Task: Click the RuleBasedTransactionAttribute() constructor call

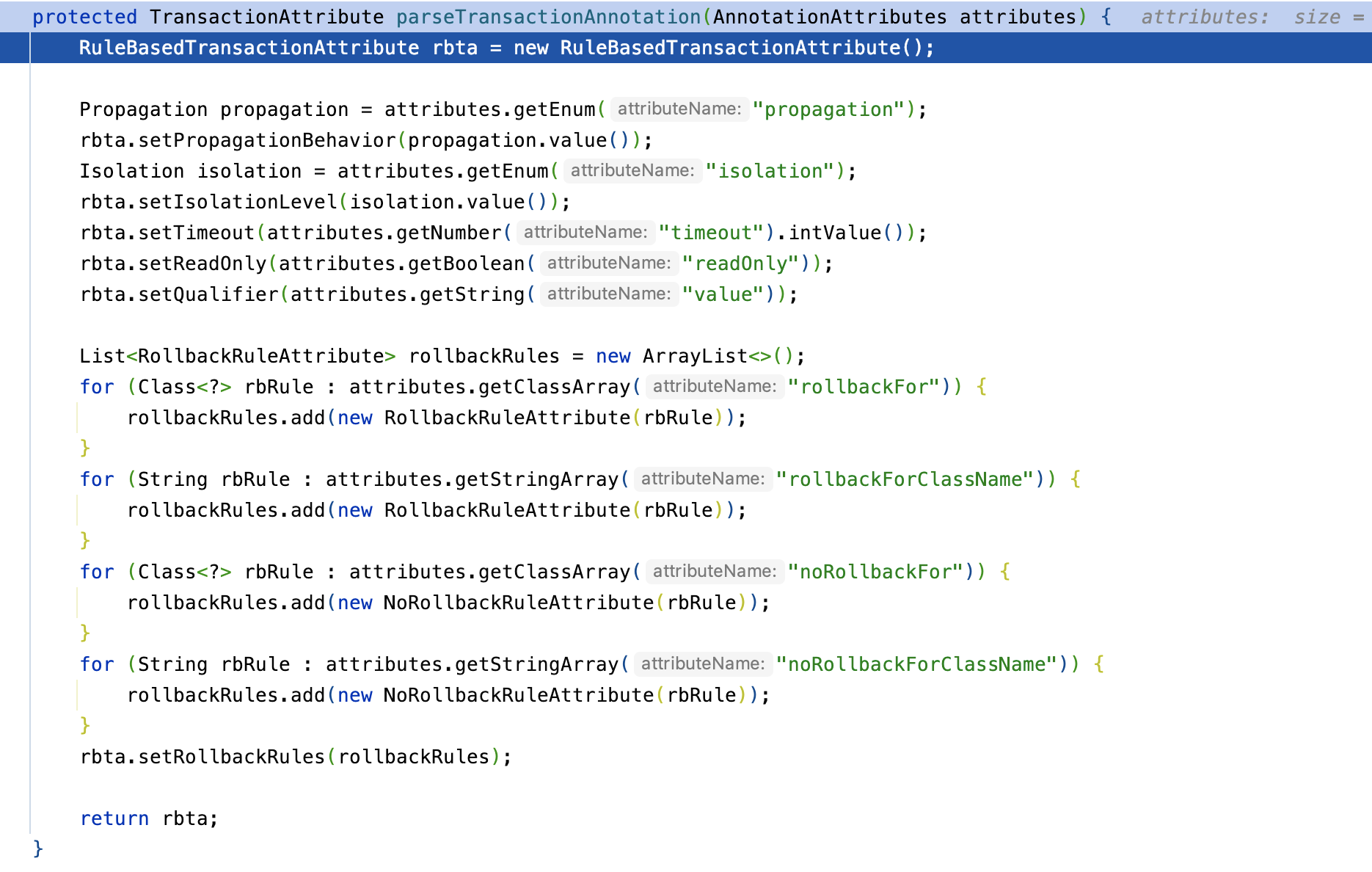Action: (742, 48)
